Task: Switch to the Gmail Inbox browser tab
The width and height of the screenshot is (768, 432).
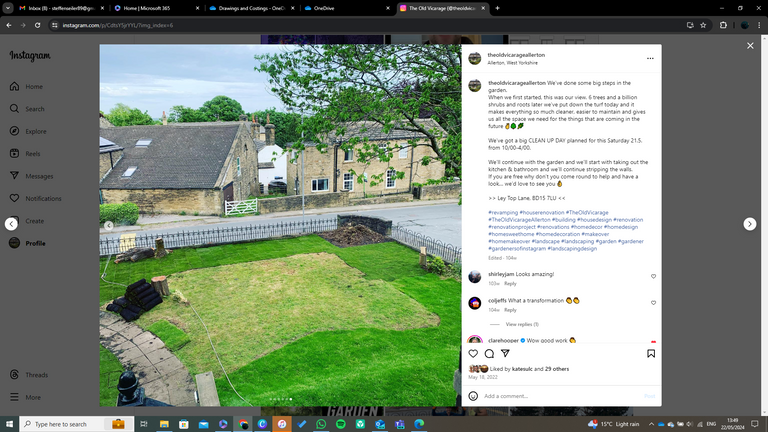Action: click(61, 8)
